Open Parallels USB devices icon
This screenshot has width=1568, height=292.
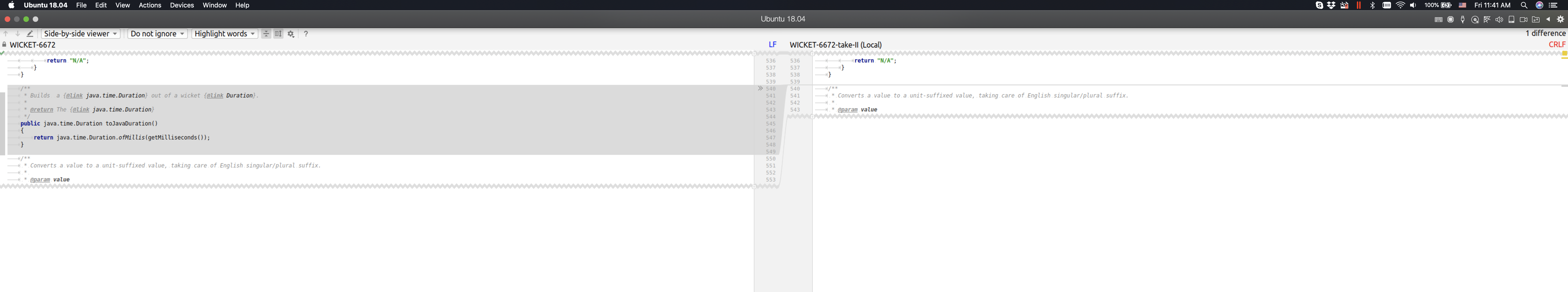(1463, 19)
